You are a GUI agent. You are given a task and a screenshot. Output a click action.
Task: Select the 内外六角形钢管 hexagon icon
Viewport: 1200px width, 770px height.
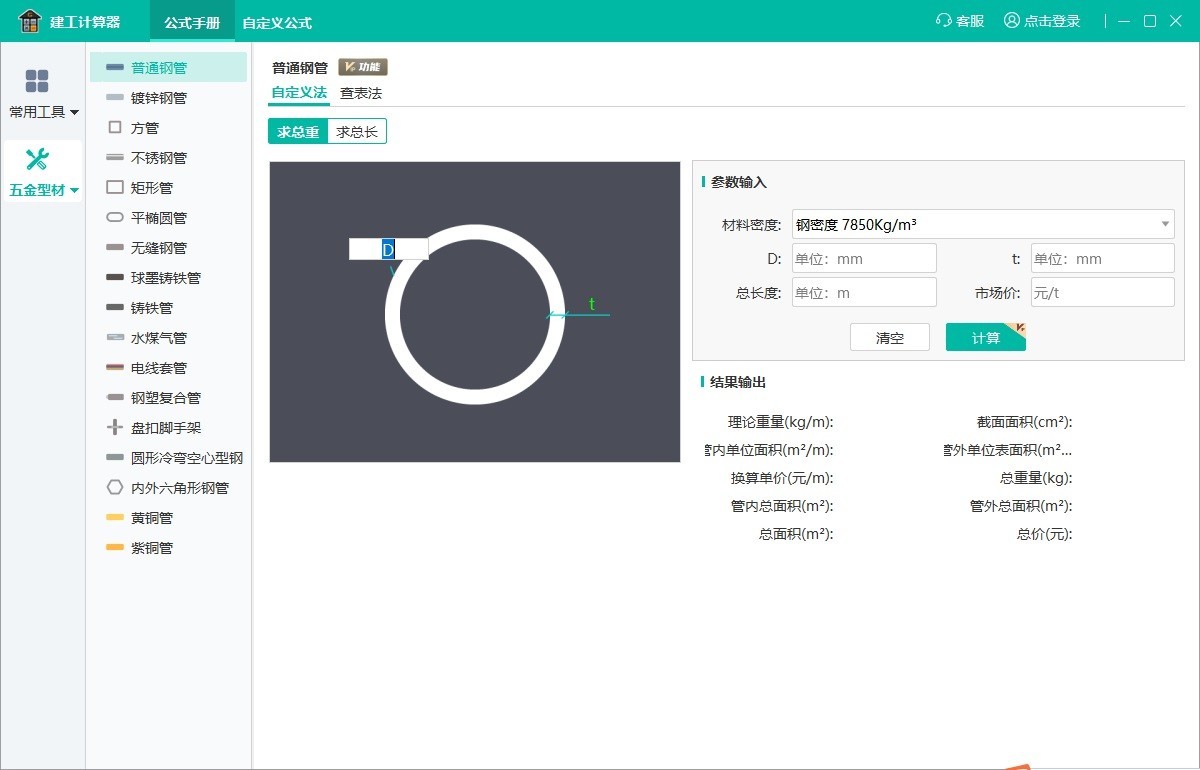click(x=114, y=488)
